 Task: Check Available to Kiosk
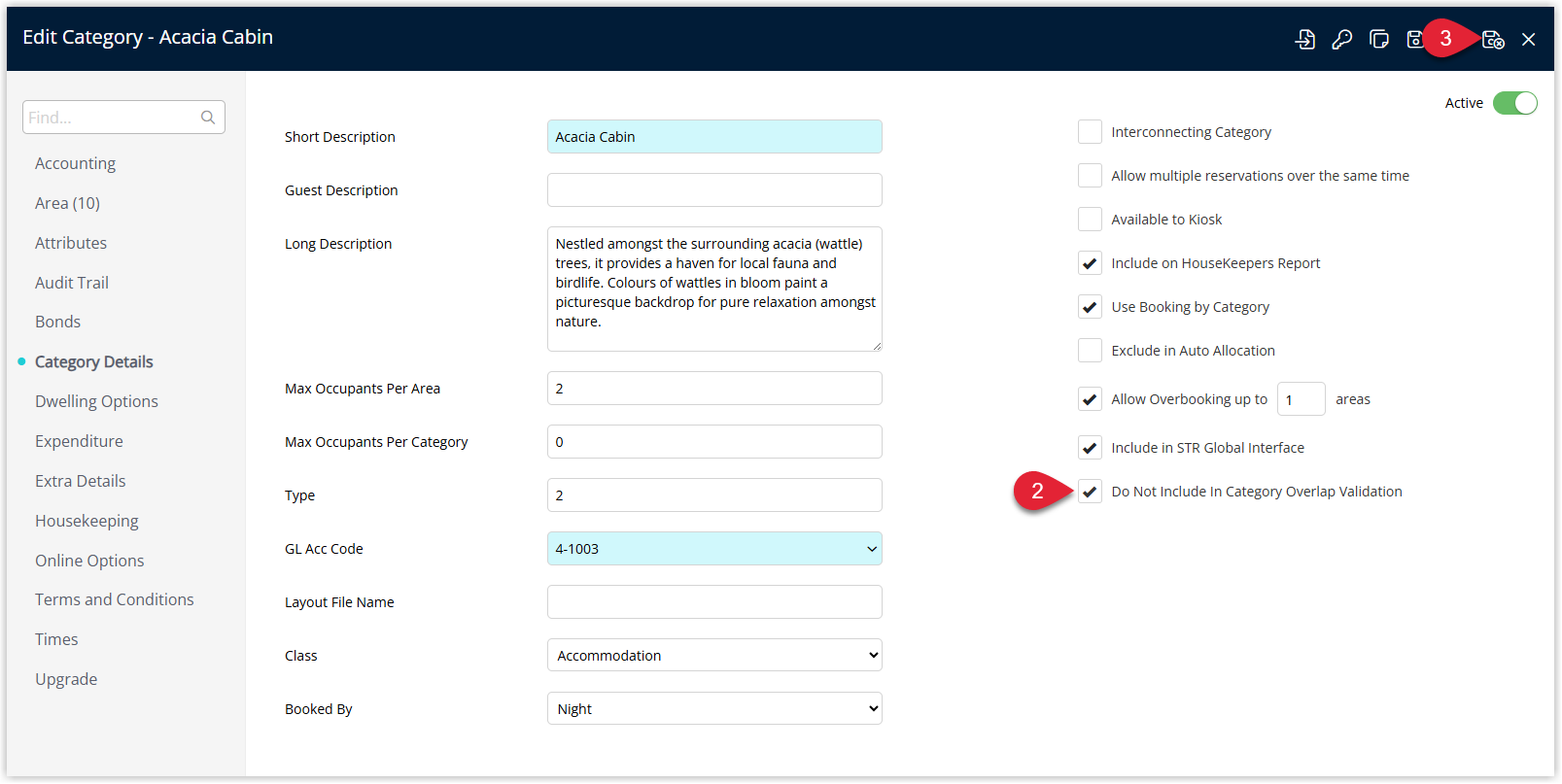tap(1090, 220)
